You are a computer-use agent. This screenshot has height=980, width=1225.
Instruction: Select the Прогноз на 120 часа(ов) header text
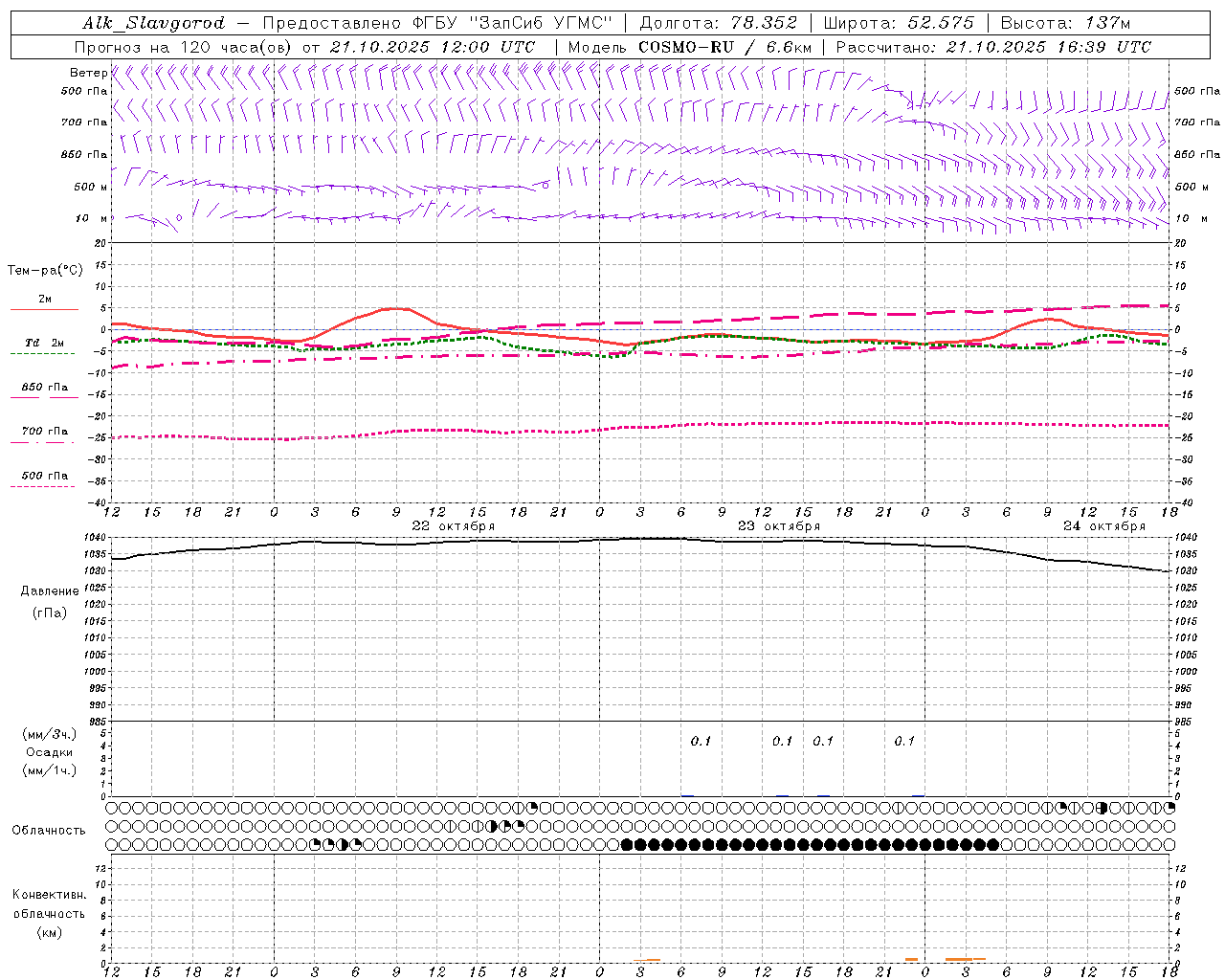pyautogui.click(x=185, y=47)
